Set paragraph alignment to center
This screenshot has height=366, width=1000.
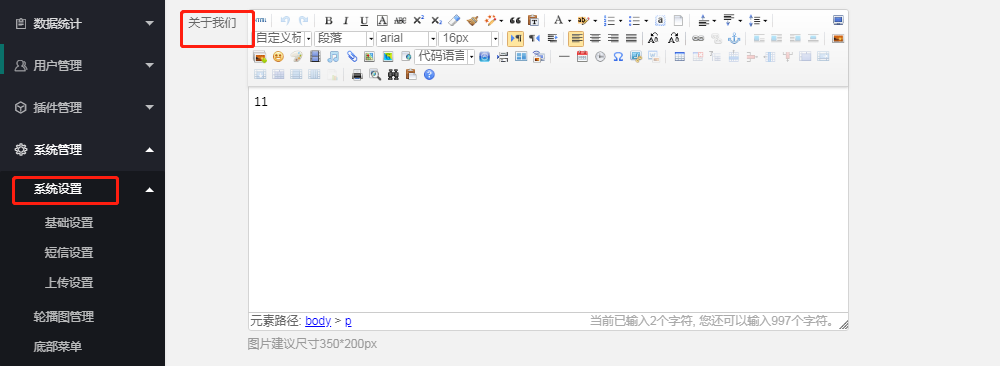(x=595, y=38)
